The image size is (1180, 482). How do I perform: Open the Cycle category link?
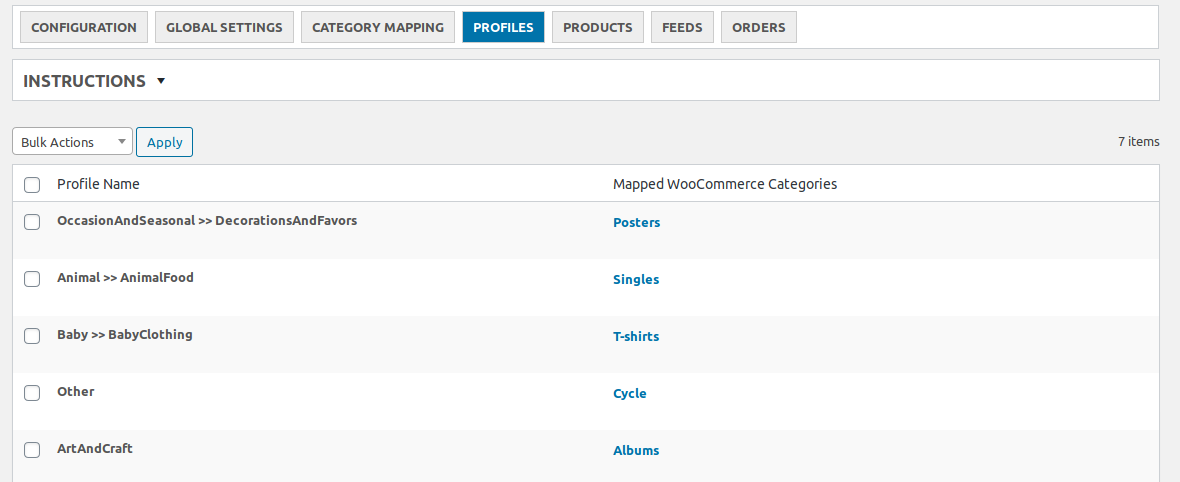[x=629, y=393]
